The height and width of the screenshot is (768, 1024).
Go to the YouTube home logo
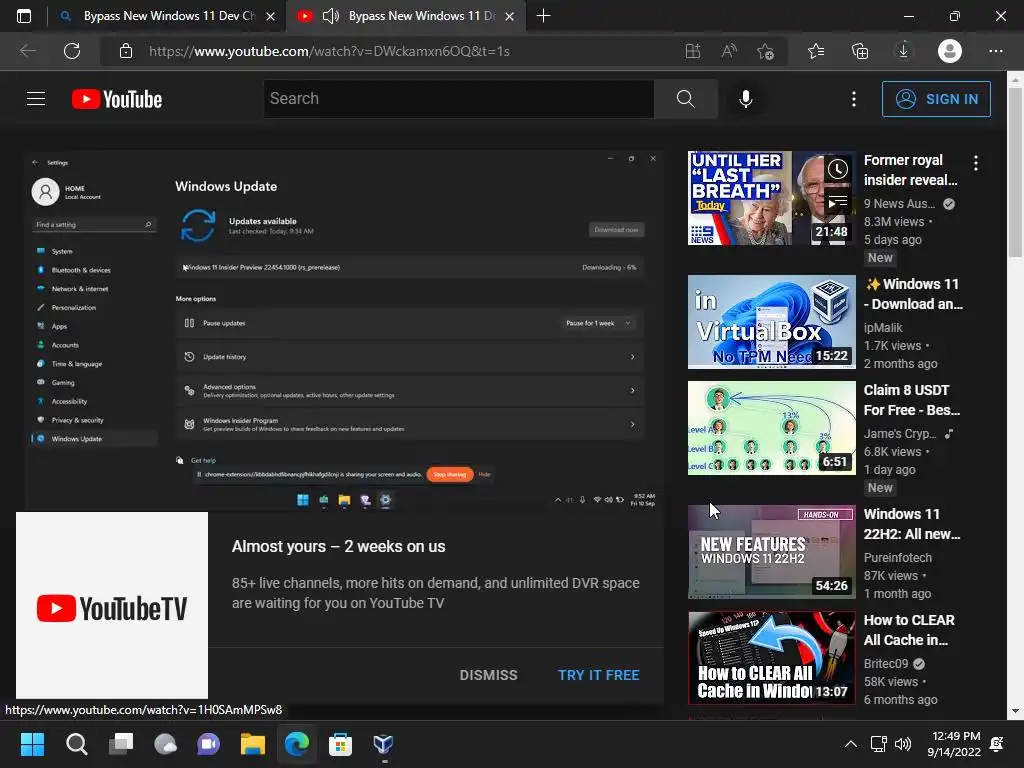tap(117, 99)
